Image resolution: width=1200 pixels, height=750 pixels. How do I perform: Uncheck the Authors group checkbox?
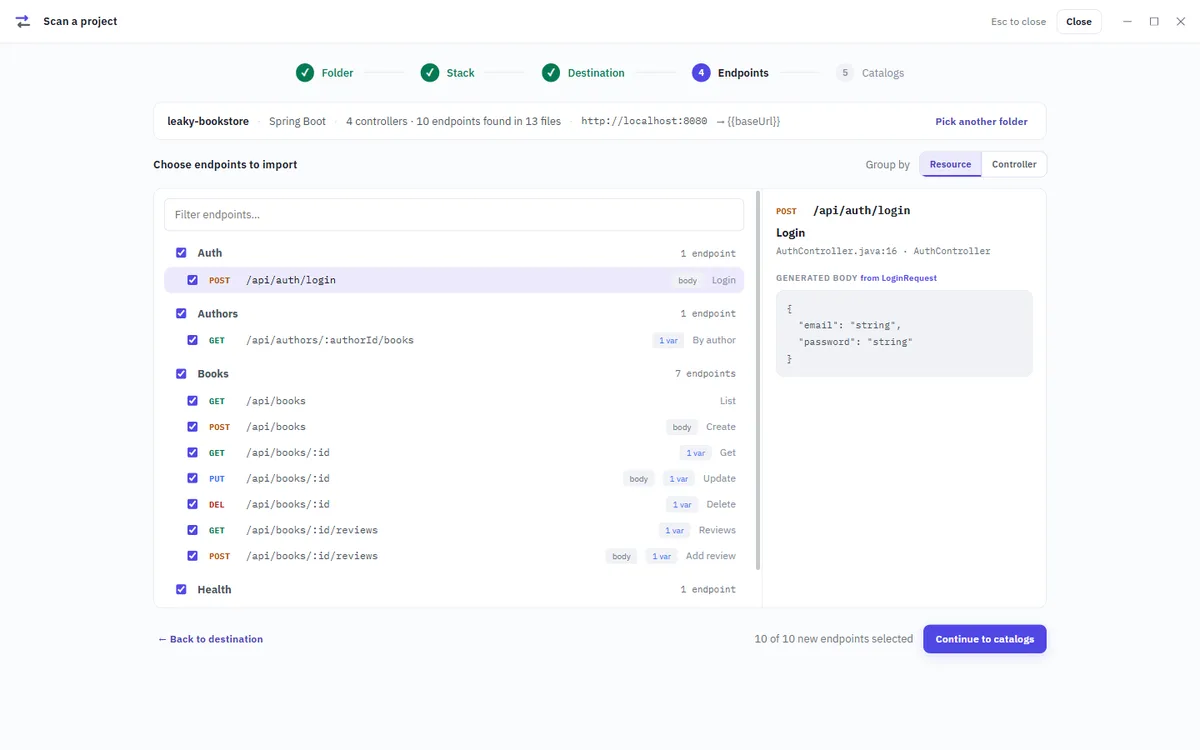(x=181, y=313)
